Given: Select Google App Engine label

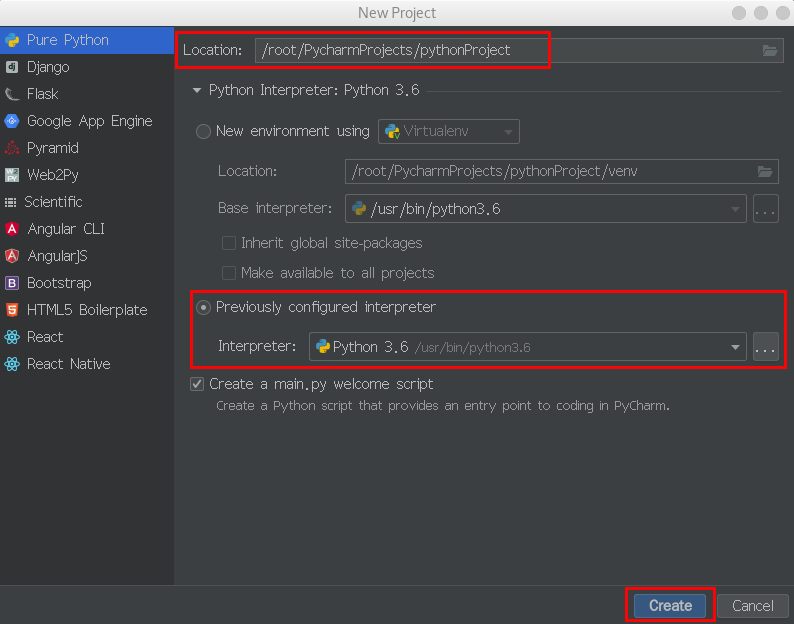Looking at the screenshot, I should [90, 121].
